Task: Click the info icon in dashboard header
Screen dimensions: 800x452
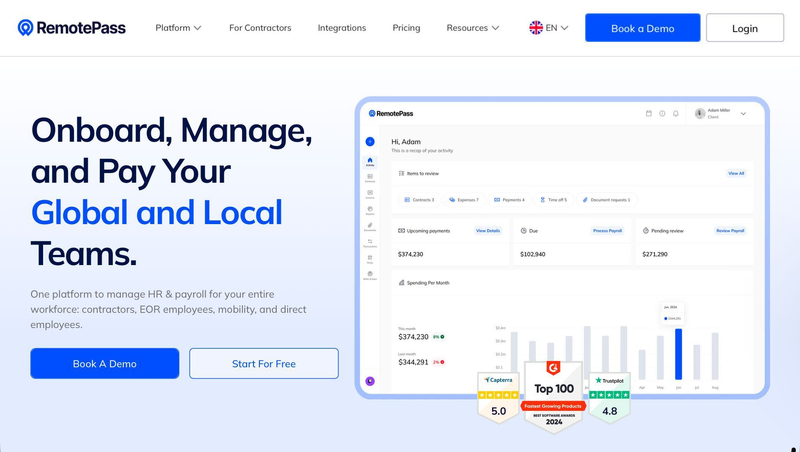Action: 662,113
